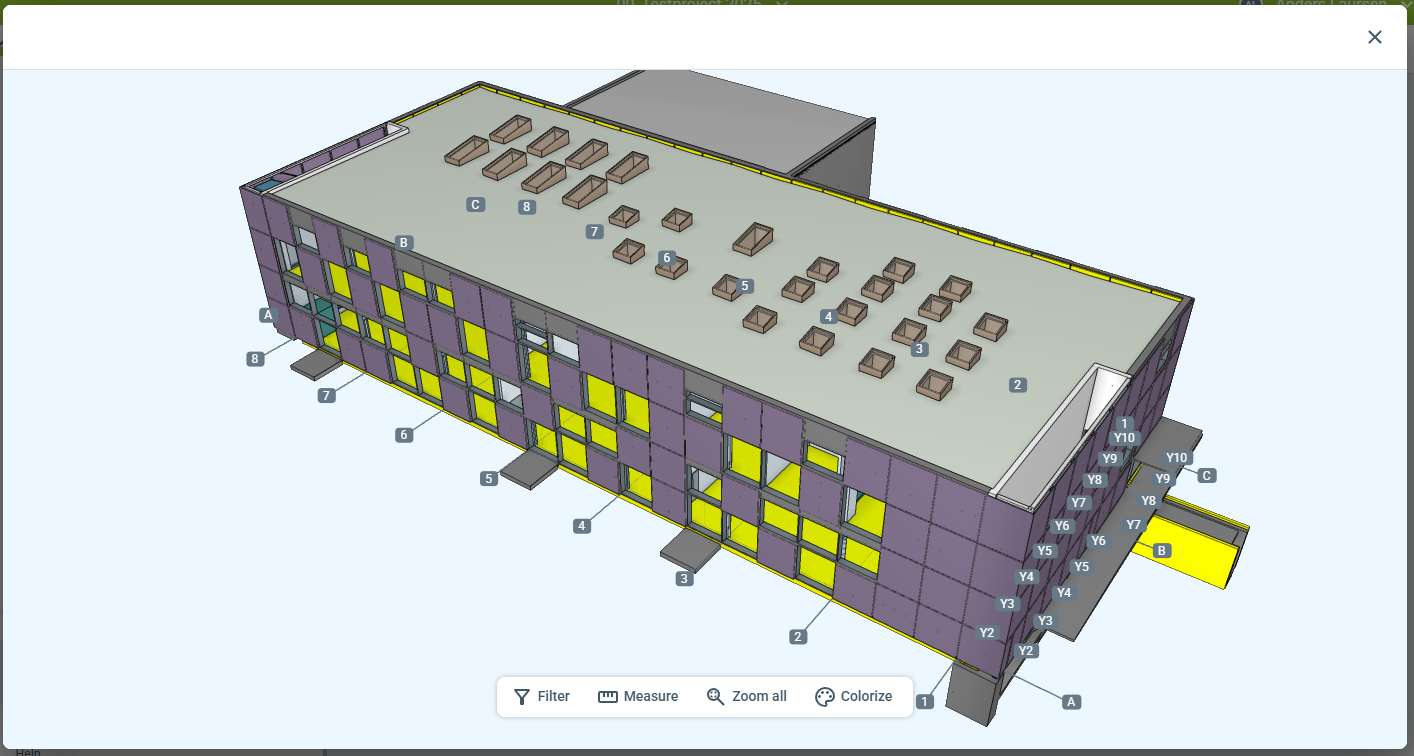Viewport: 1414px width, 756px height.
Task: Click ground callout label 3 below the facade
Action: point(684,579)
